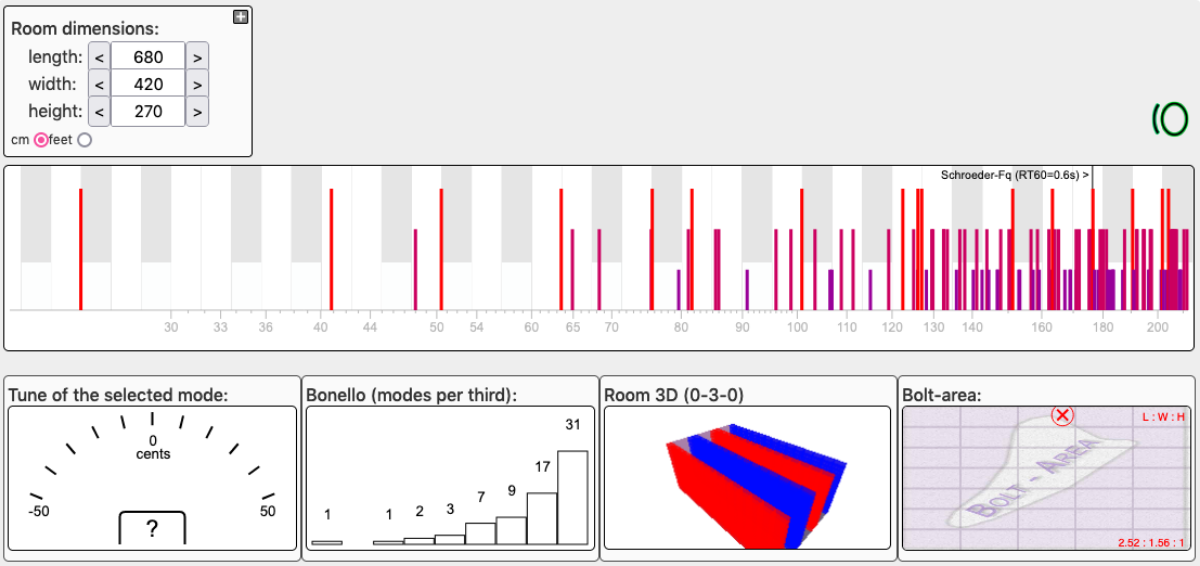This screenshot has width=1200, height=566.
Task: Increase room length with right arrow
Action: click(x=197, y=58)
